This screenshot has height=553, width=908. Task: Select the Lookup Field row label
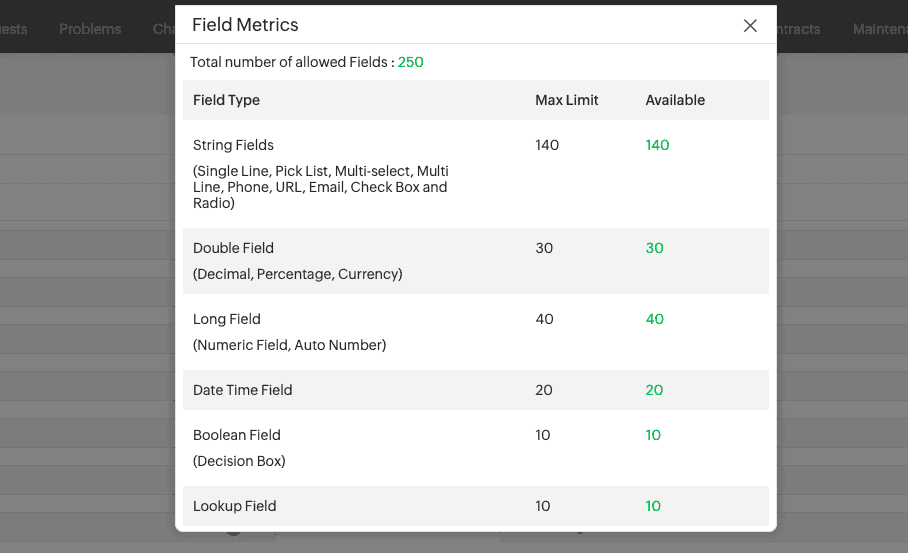coord(235,506)
